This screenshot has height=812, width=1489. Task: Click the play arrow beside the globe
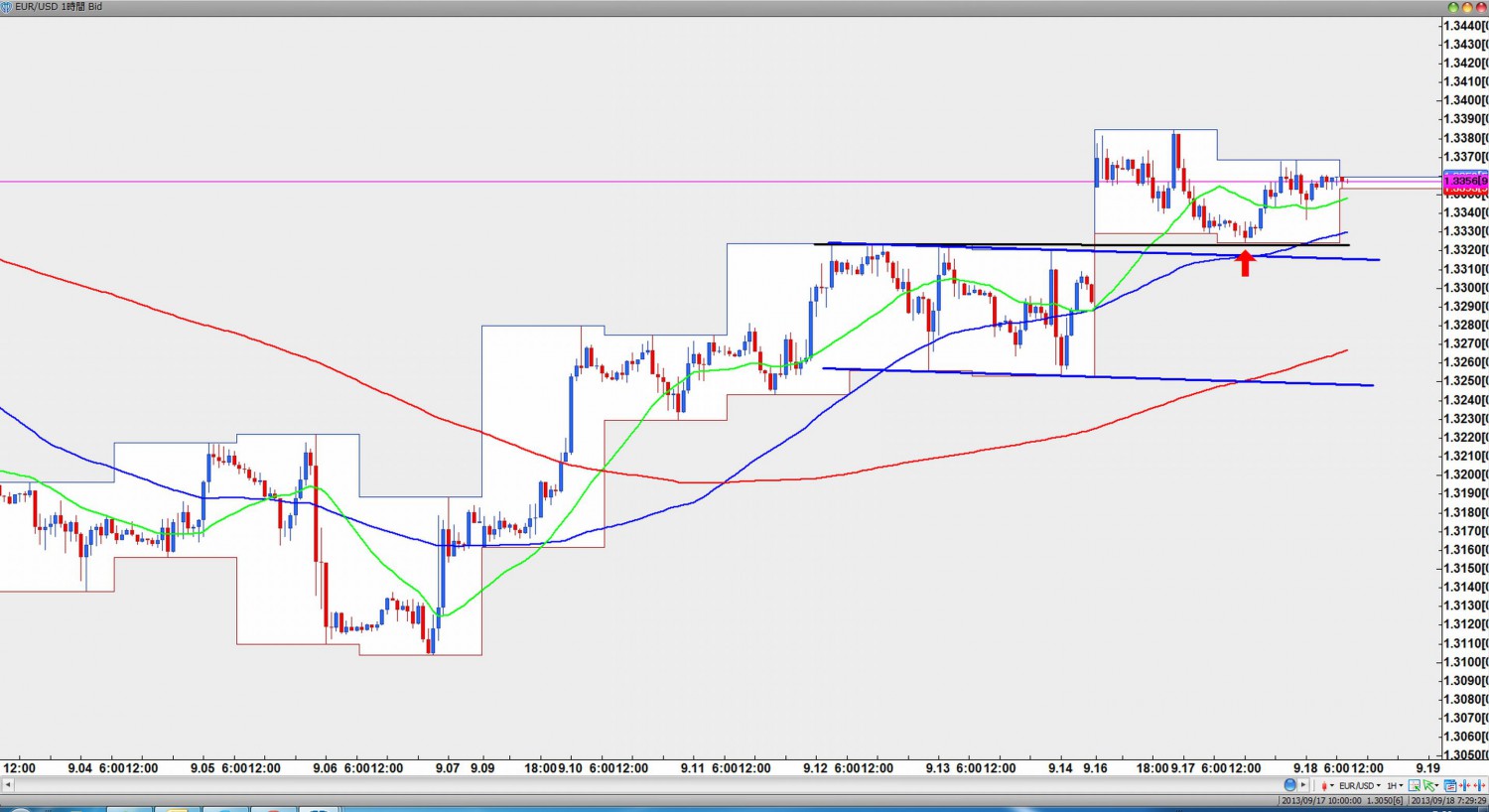[1303, 785]
